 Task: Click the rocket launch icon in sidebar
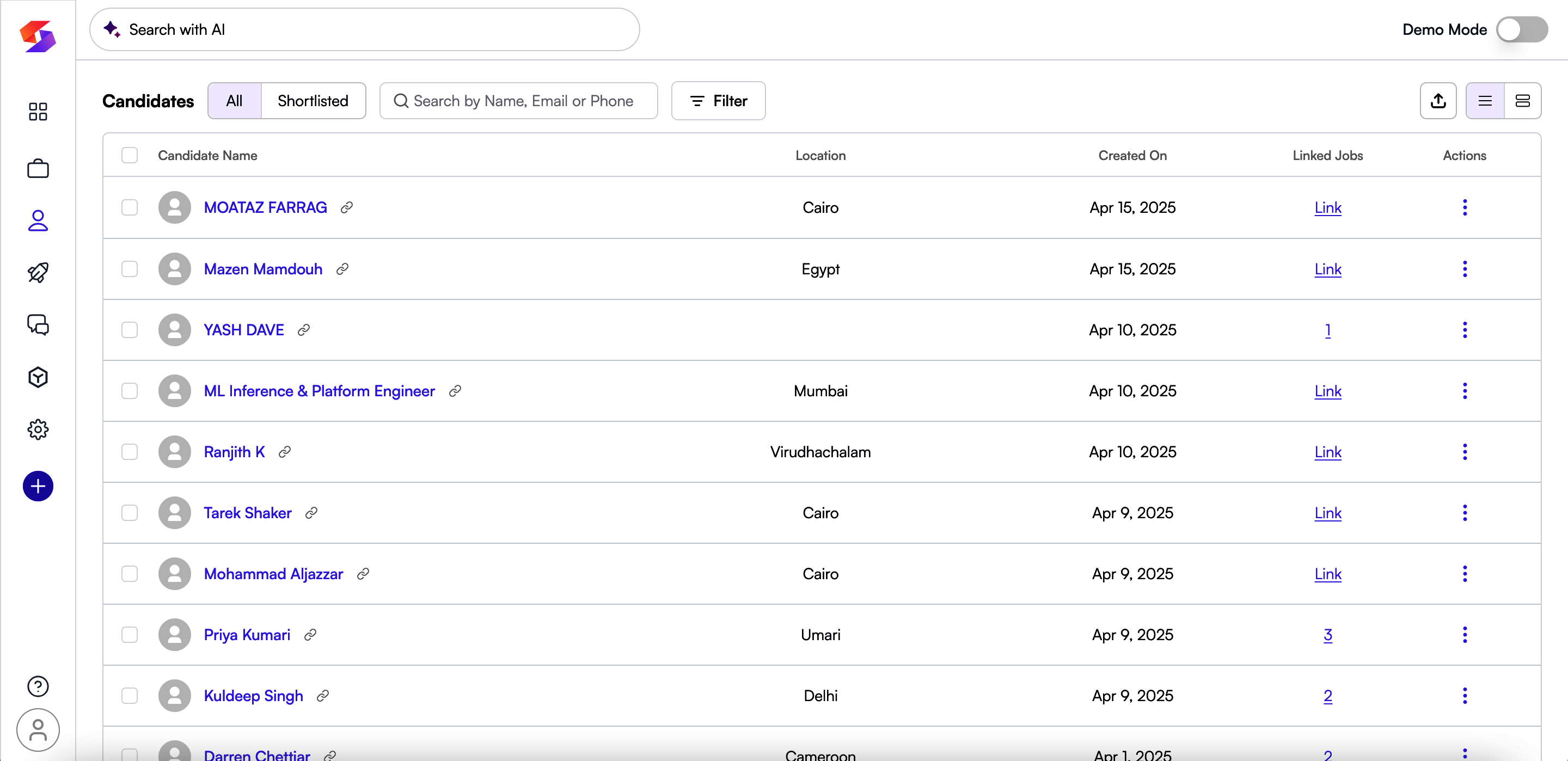(x=38, y=272)
